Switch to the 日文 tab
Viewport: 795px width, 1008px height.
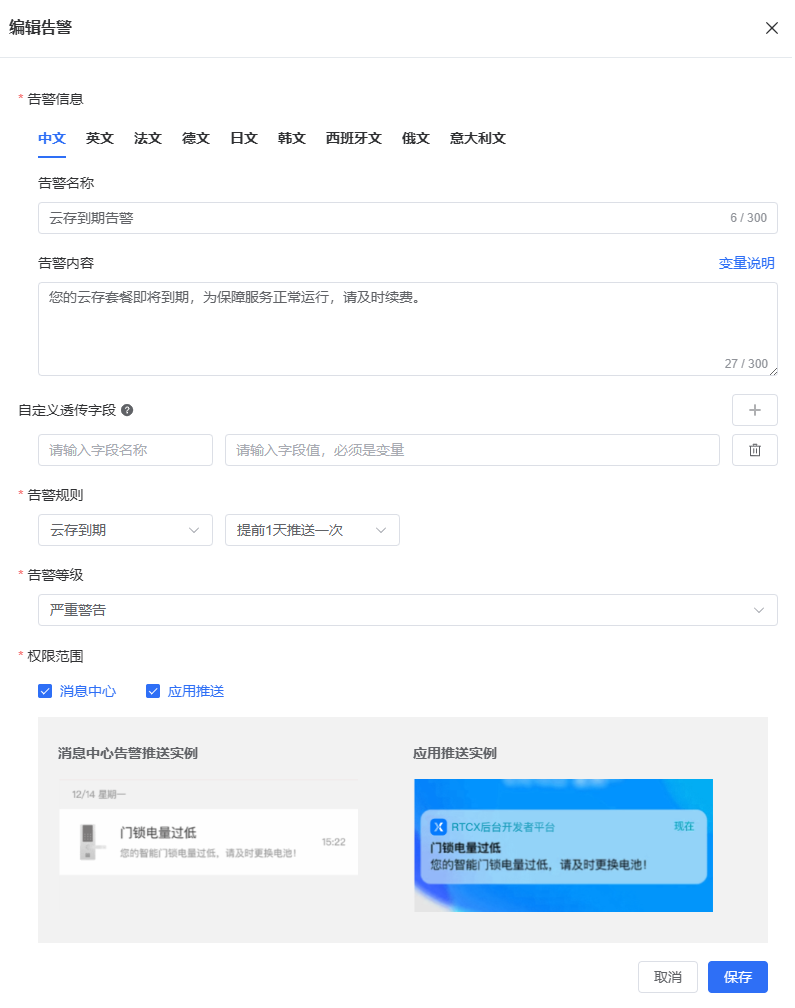[244, 138]
